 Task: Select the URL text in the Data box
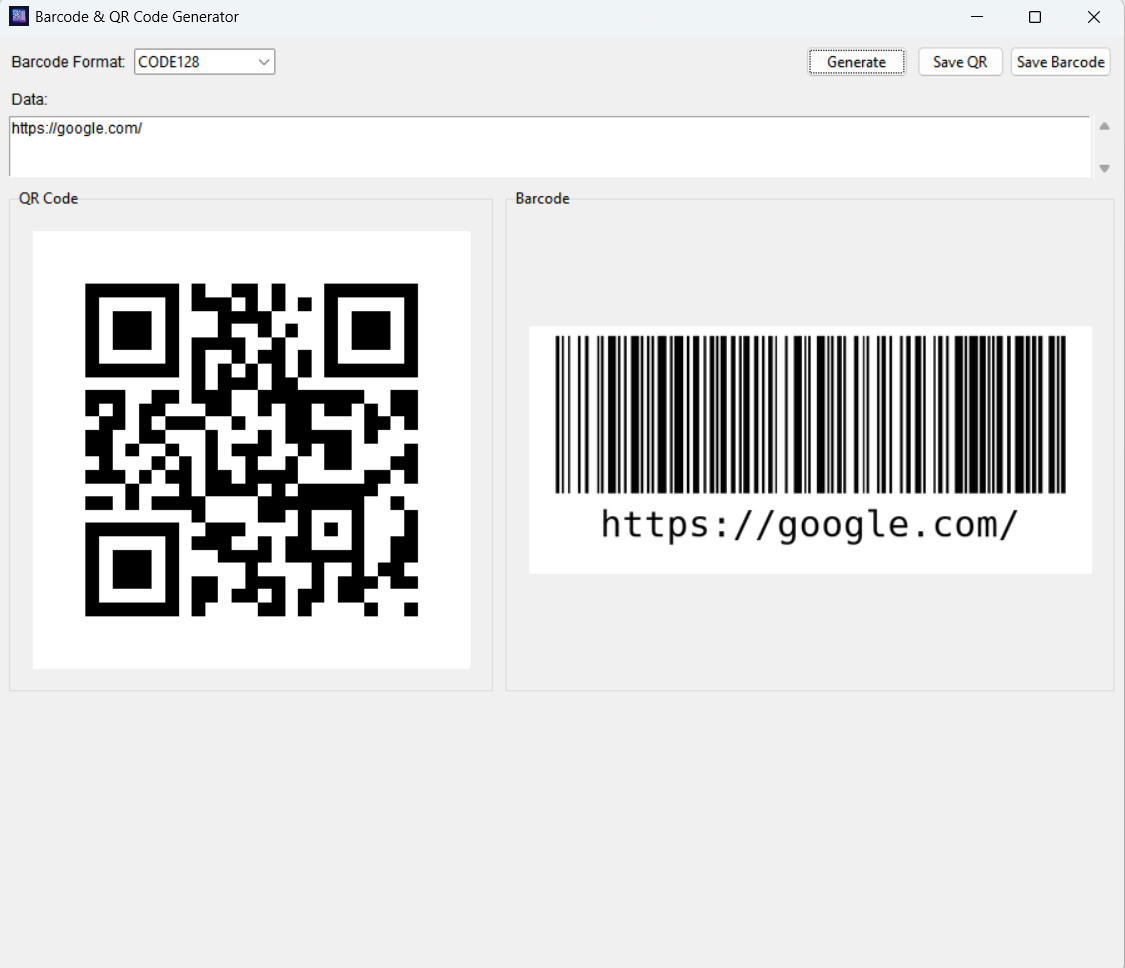pos(75,128)
